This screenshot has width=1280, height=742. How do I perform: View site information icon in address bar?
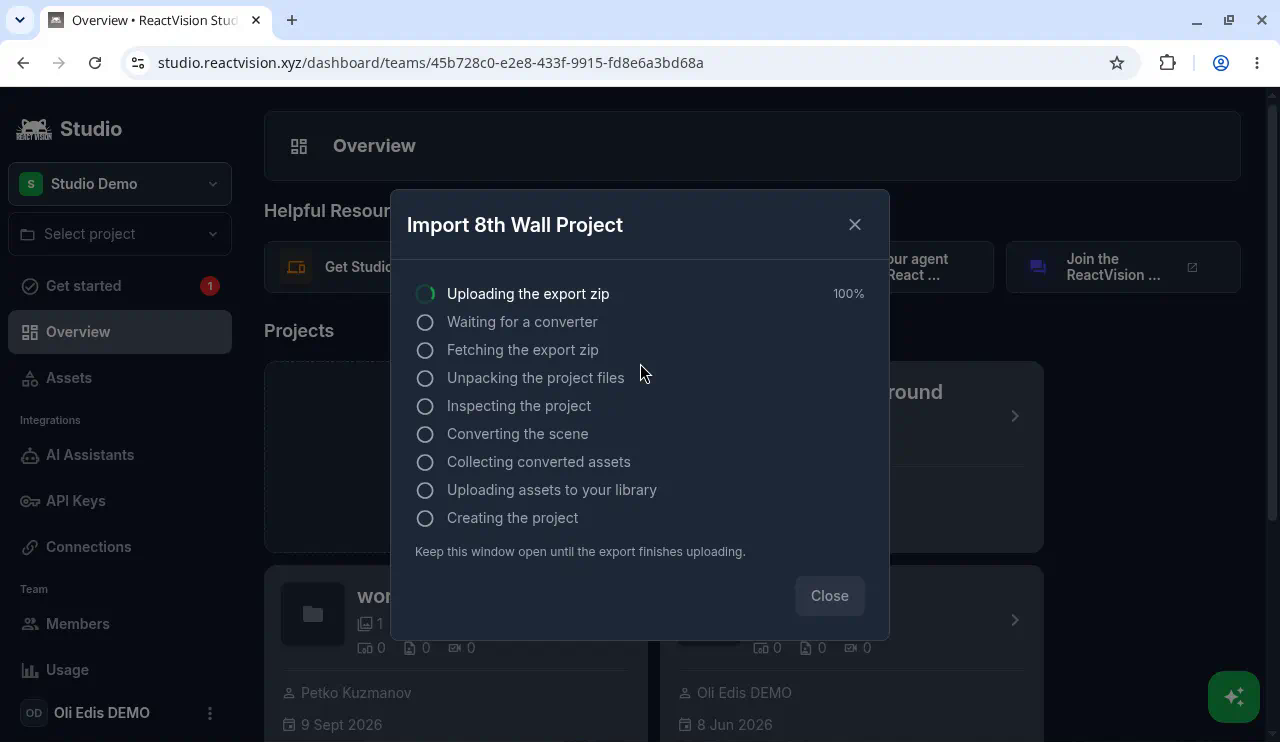[138, 63]
